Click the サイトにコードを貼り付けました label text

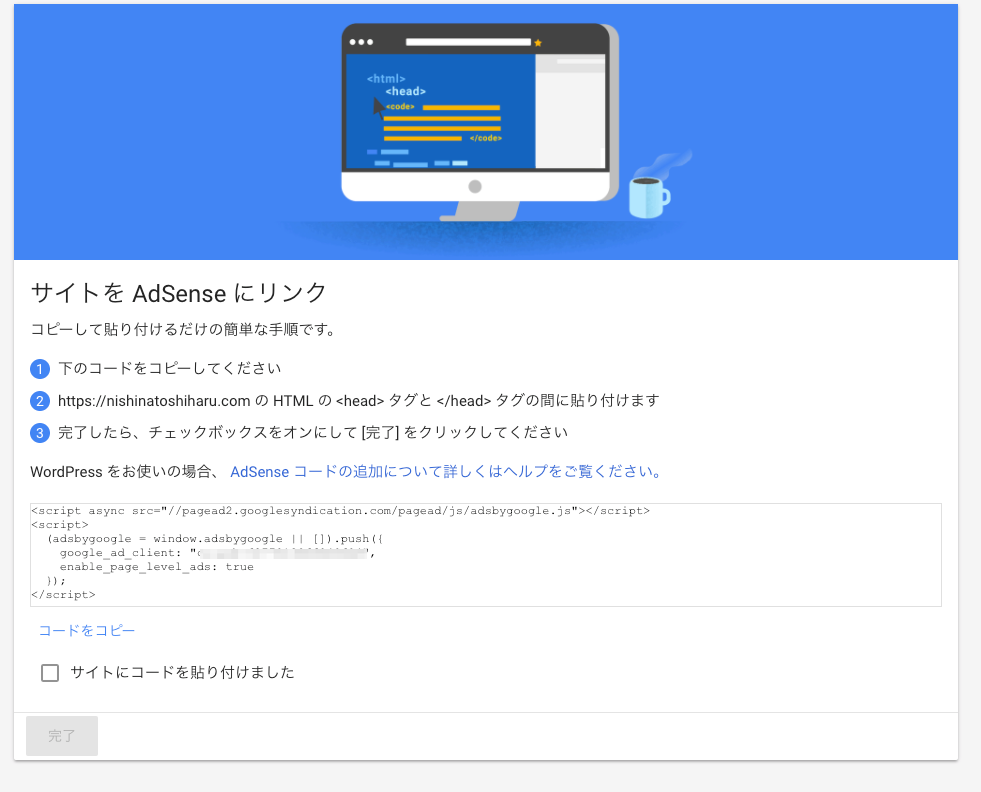(182, 673)
